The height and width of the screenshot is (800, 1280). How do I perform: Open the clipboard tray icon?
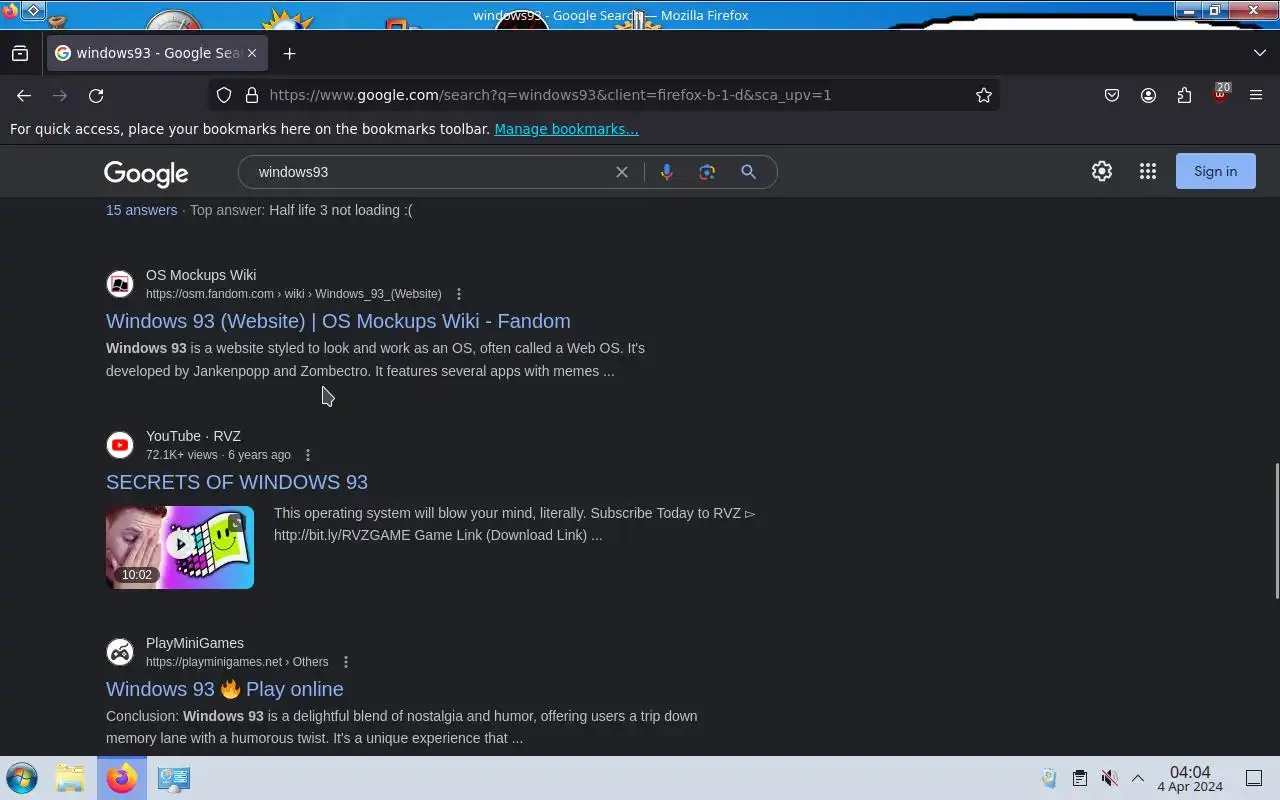(x=1079, y=778)
